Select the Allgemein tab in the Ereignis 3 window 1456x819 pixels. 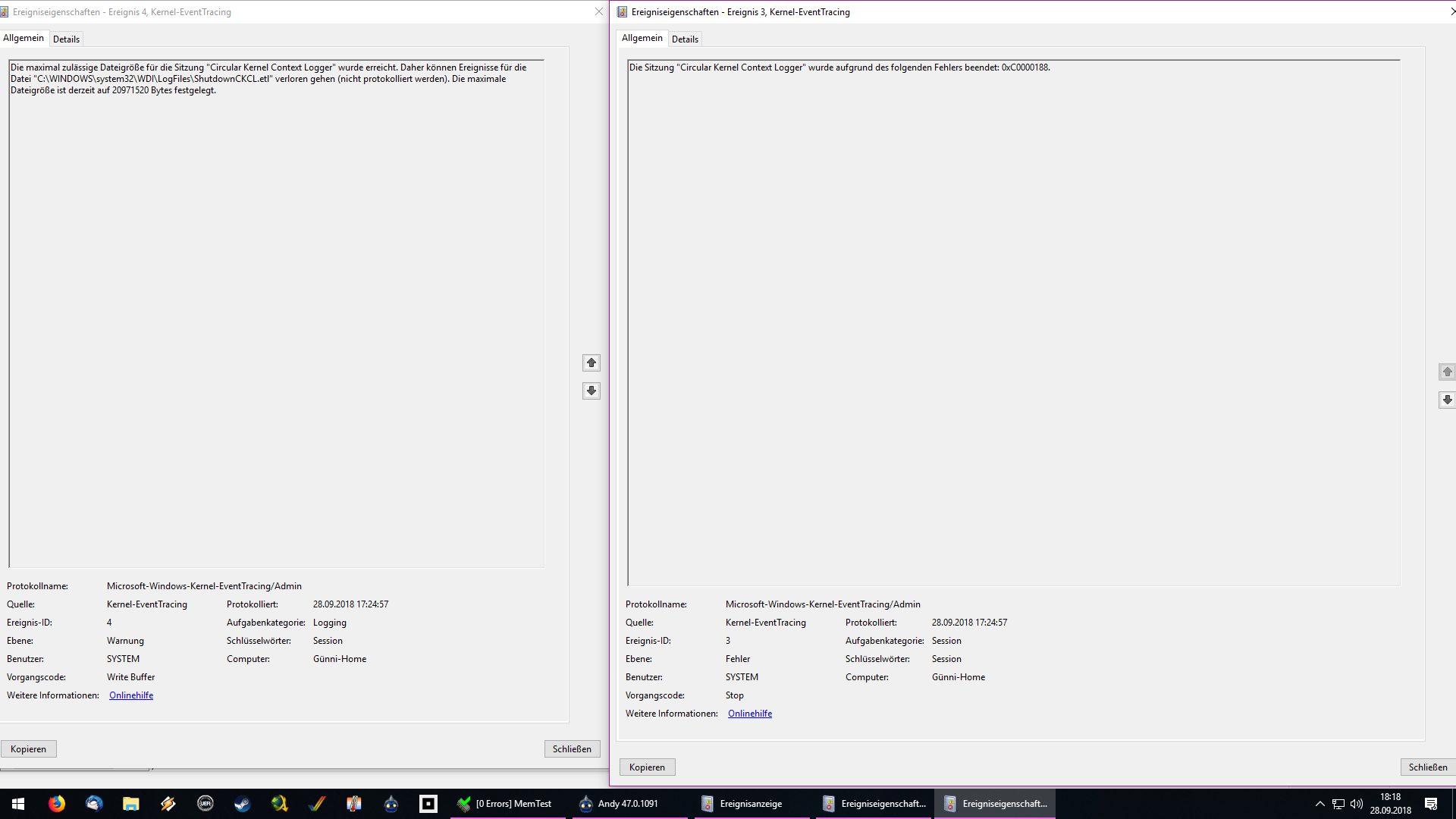[642, 38]
